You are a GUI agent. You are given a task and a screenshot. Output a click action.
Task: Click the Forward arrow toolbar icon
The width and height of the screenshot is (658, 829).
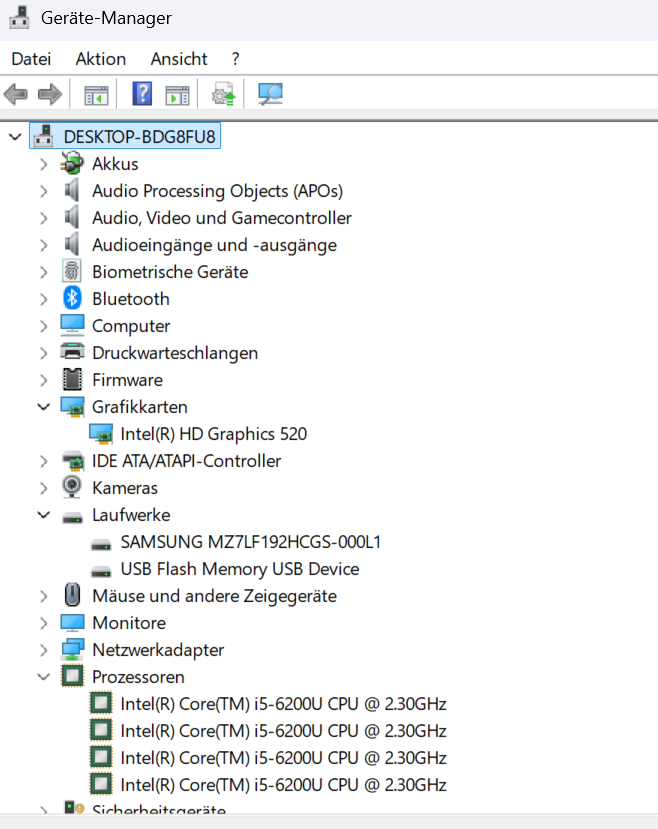pos(50,95)
